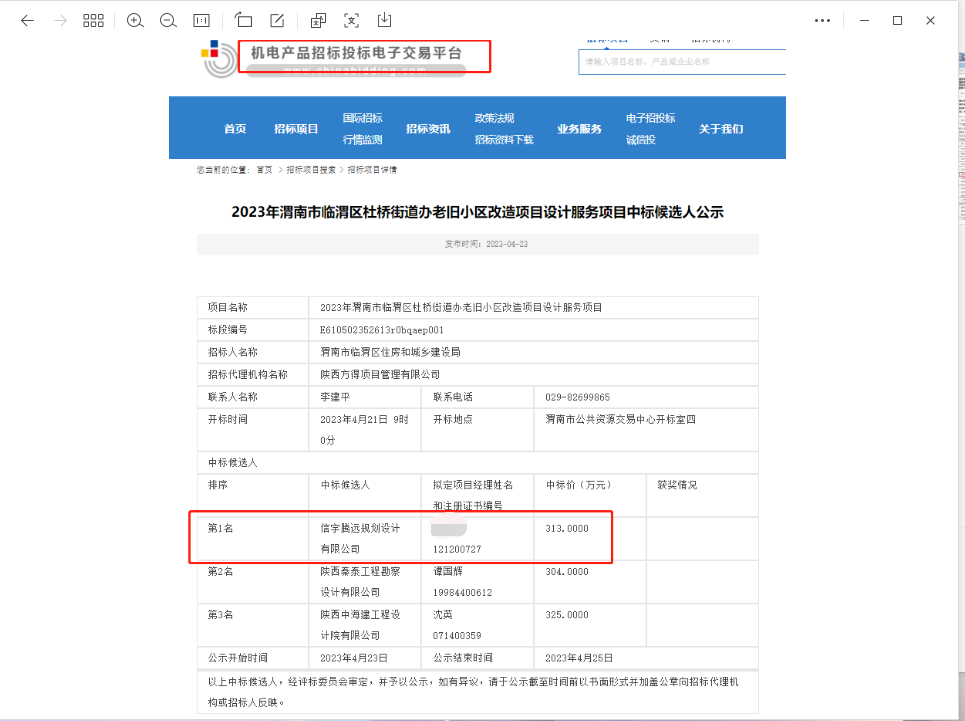Select the 首页 navigation menu item

click(x=235, y=128)
